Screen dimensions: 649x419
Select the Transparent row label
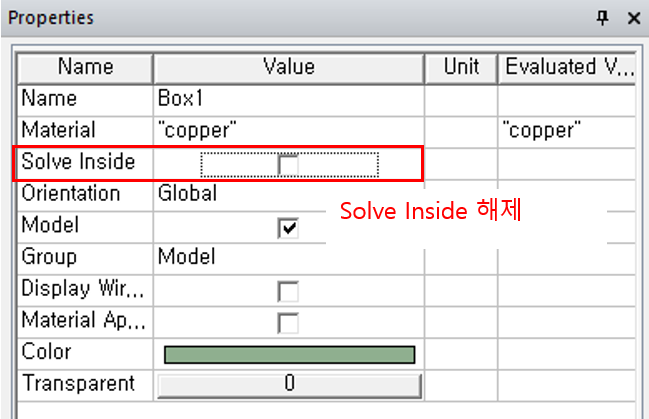click(x=78, y=384)
